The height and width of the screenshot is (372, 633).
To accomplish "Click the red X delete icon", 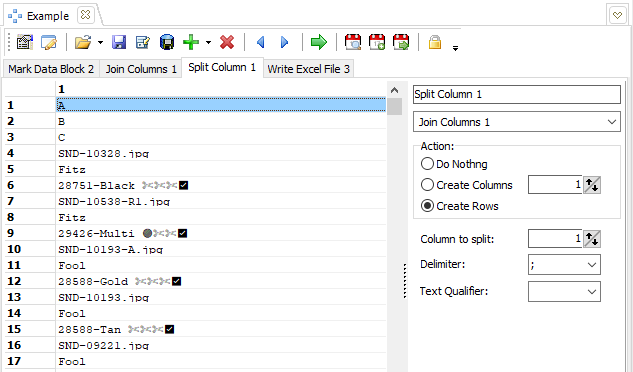I will [x=227, y=42].
